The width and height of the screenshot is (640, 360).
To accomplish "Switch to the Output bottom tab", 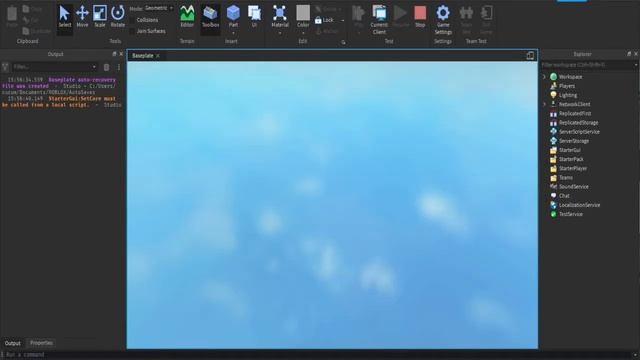I will coord(12,343).
